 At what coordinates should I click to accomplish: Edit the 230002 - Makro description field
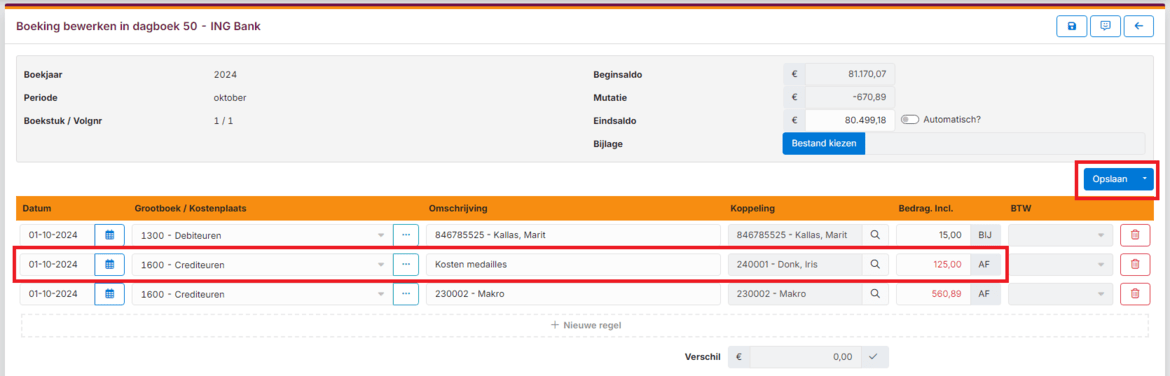point(573,294)
